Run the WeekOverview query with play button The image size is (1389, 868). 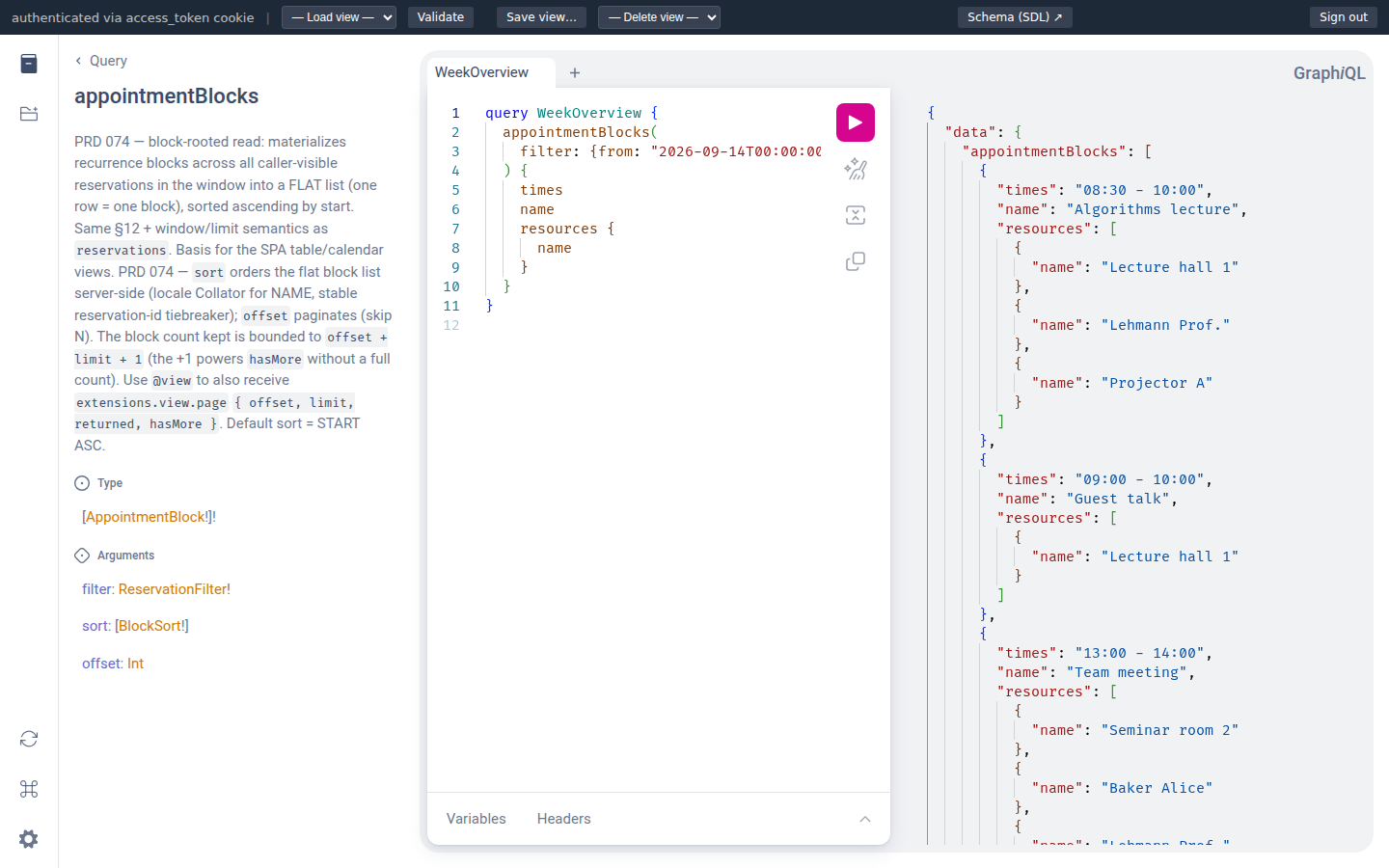(855, 122)
